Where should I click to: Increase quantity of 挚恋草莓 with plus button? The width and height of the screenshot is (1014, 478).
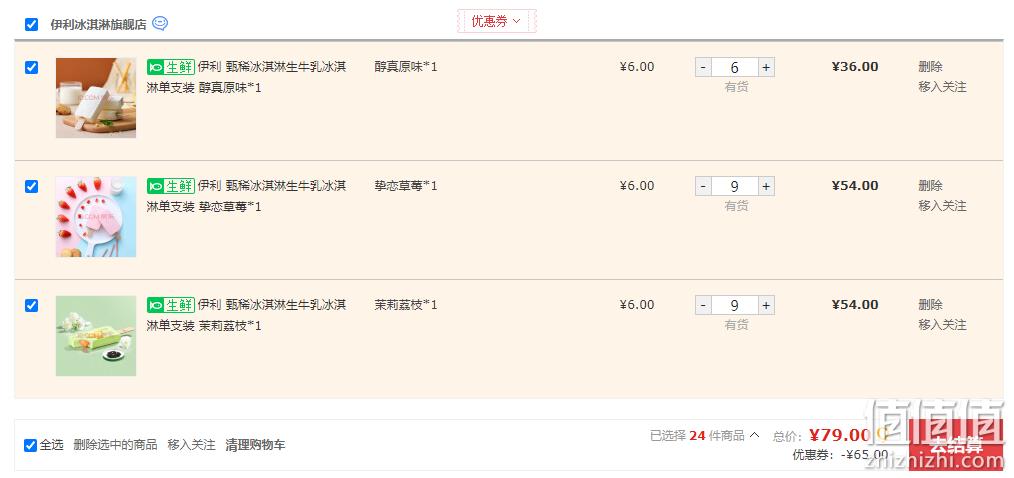[x=766, y=186]
